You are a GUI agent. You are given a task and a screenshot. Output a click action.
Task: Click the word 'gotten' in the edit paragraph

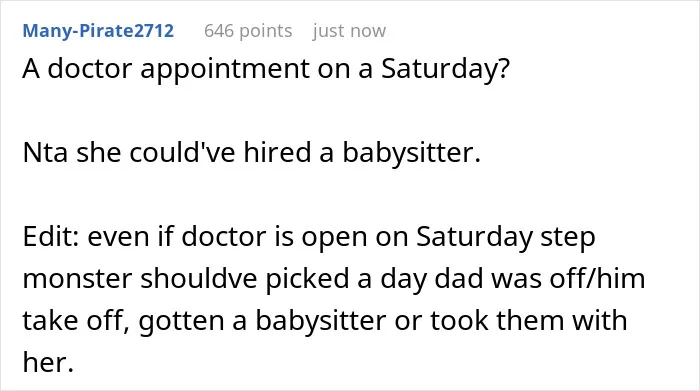(181, 320)
